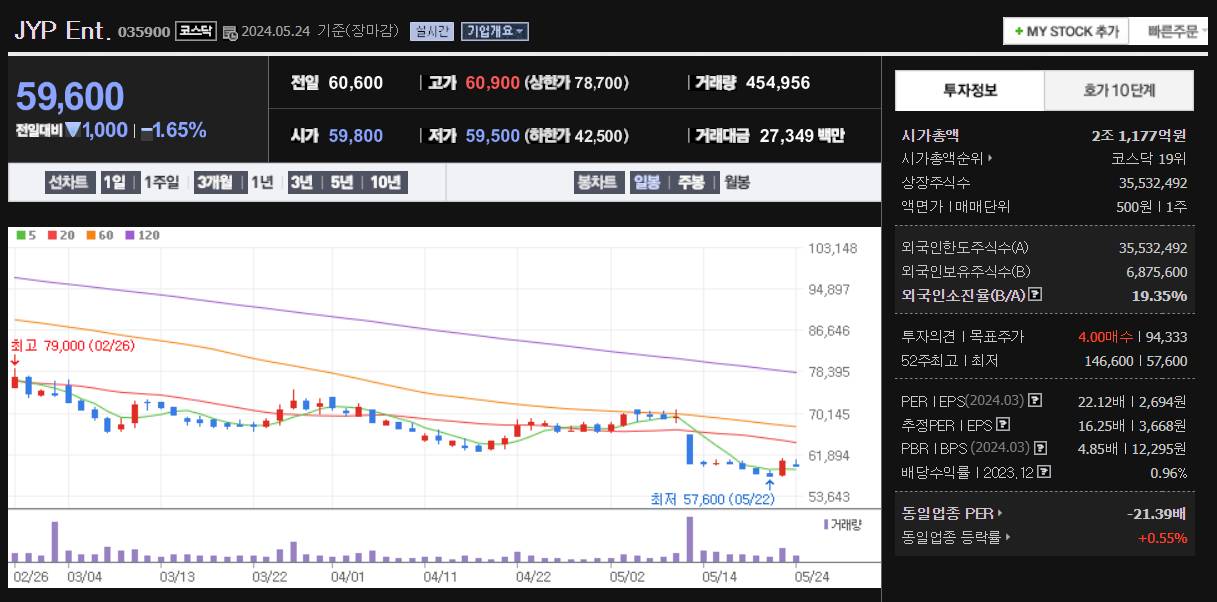Click the 시가총액 2조 1,177억원 value
The width and height of the screenshot is (1217, 602).
(x=1139, y=135)
